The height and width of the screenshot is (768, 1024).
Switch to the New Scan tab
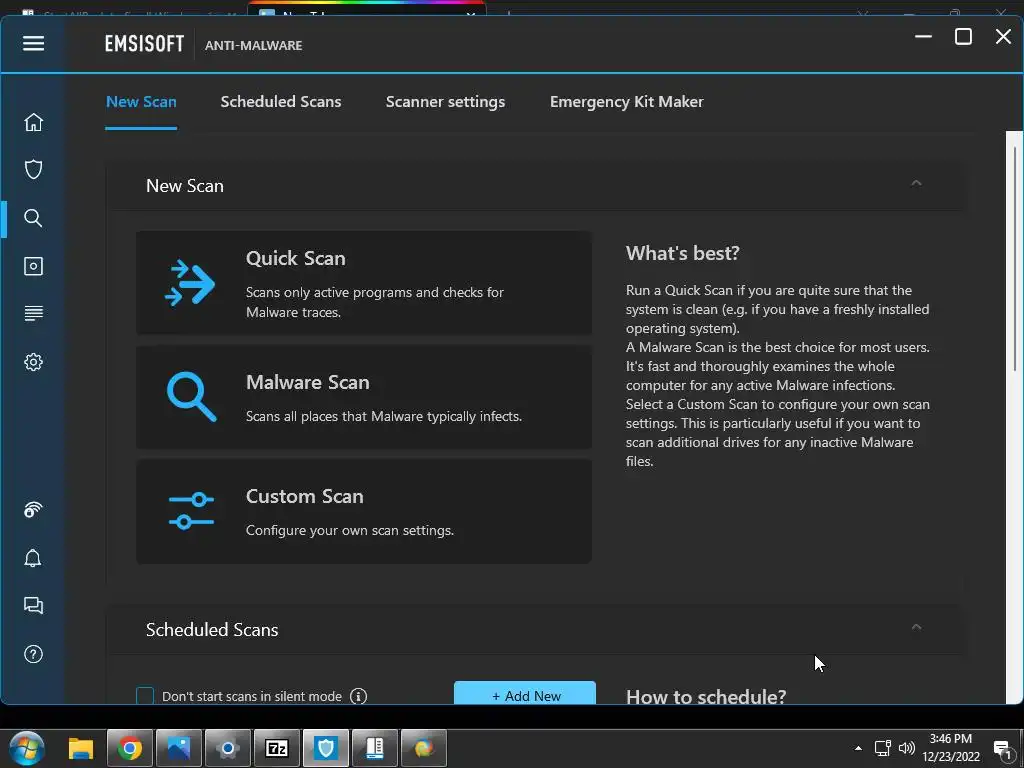[141, 102]
